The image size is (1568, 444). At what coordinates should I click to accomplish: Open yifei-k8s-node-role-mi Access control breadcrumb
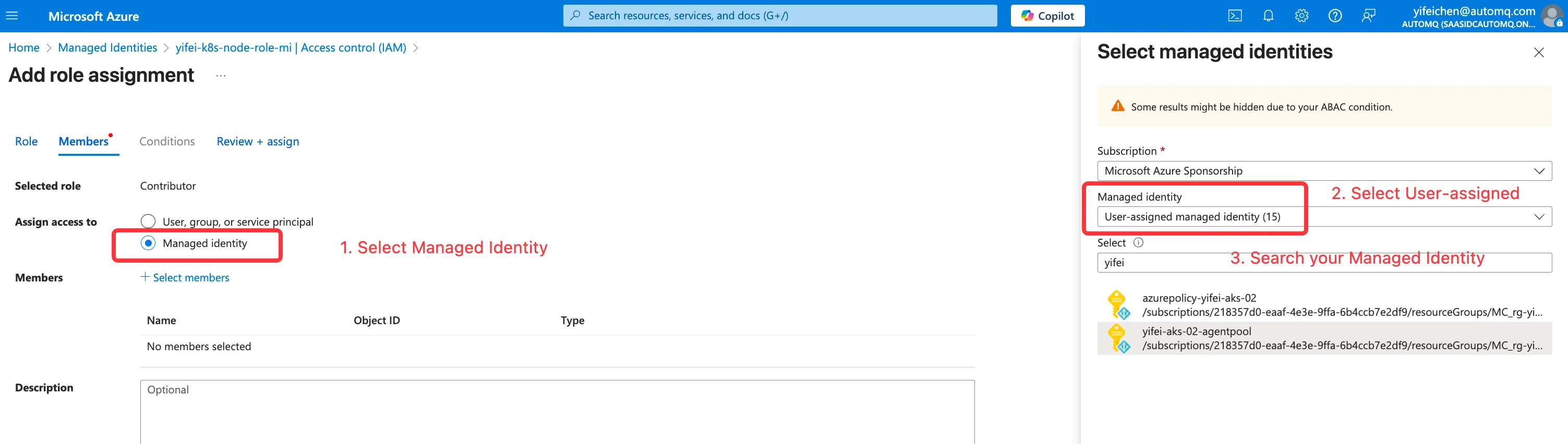pos(291,47)
